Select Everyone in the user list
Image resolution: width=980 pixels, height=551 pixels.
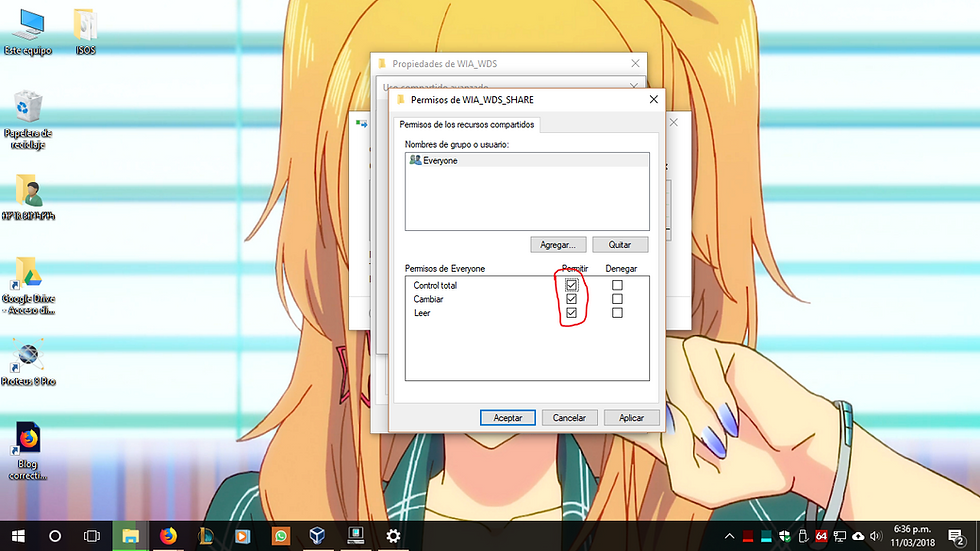coord(527,161)
